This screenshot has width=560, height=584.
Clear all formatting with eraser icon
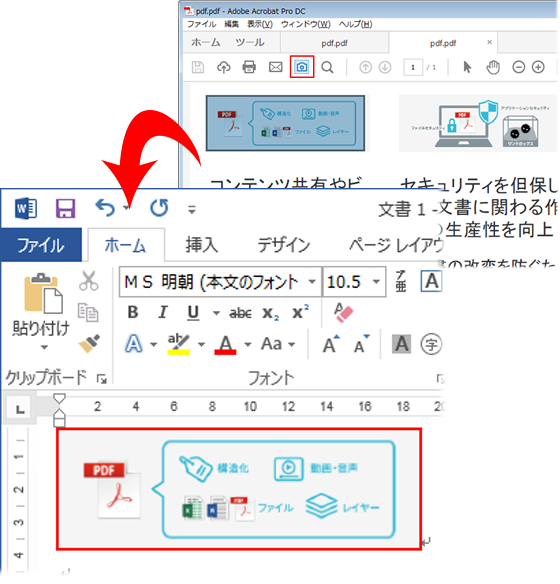(343, 312)
